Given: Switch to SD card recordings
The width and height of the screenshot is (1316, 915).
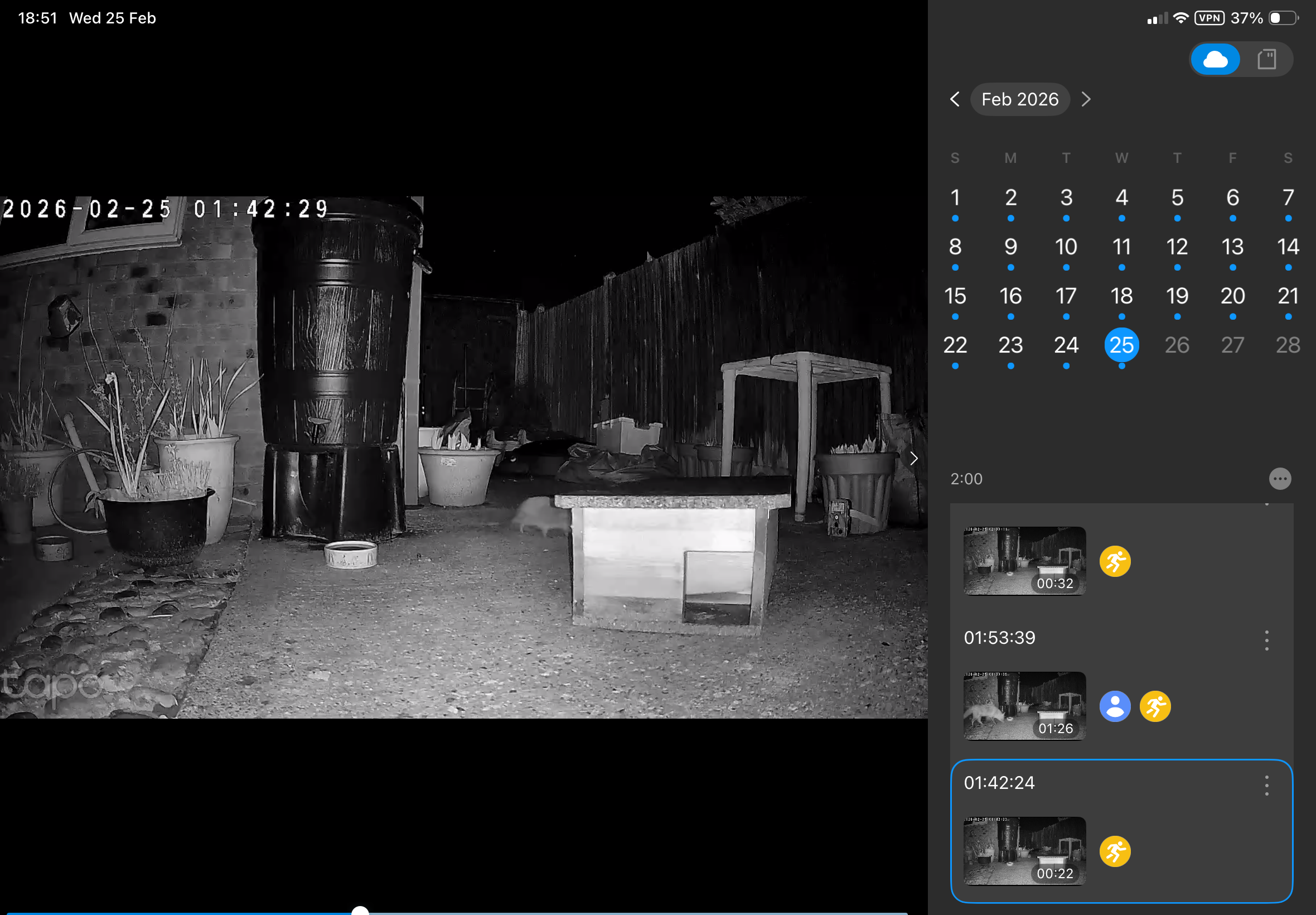Looking at the screenshot, I should point(1267,59).
